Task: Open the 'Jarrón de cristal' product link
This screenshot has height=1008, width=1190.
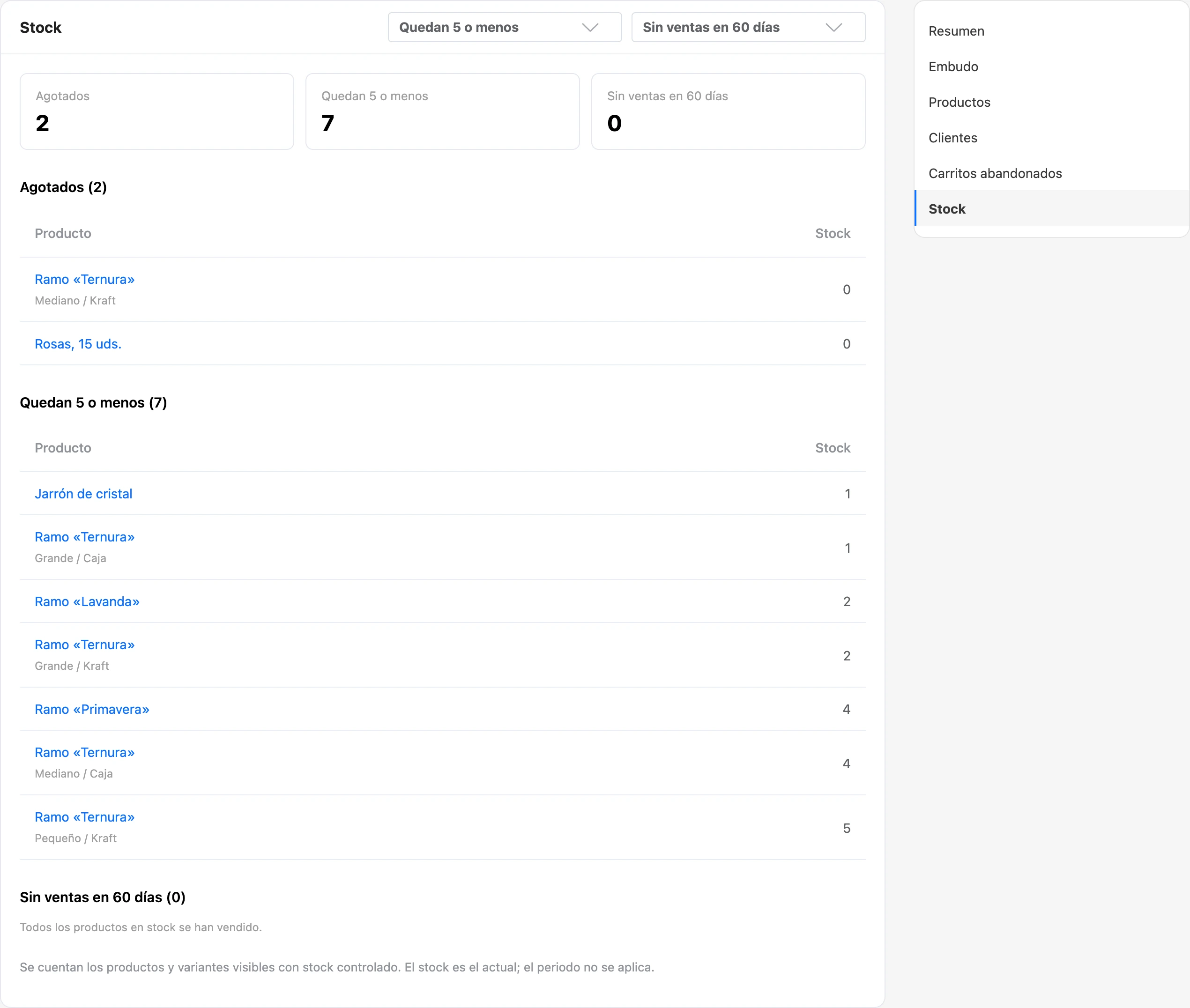Action: (83, 494)
